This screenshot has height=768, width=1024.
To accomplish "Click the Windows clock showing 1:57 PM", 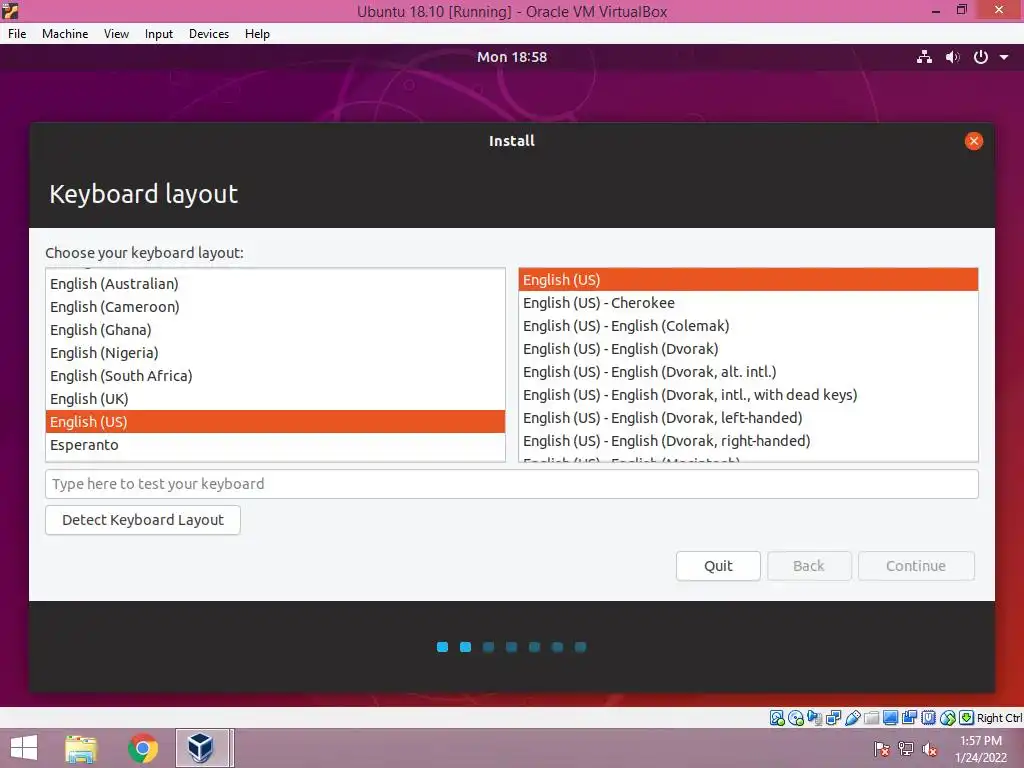I will [981, 741].
